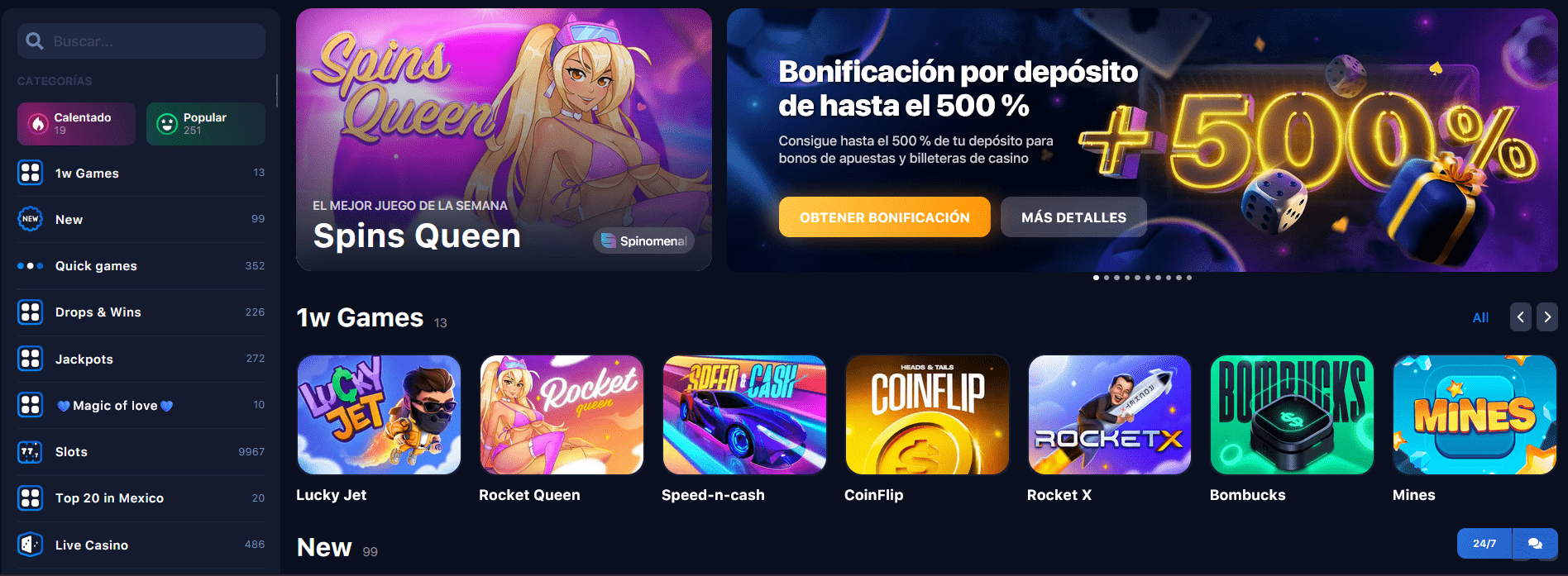This screenshot has width=1568, height=576.
Task: Open the Slots 777 icon
Action: [31, 452]
